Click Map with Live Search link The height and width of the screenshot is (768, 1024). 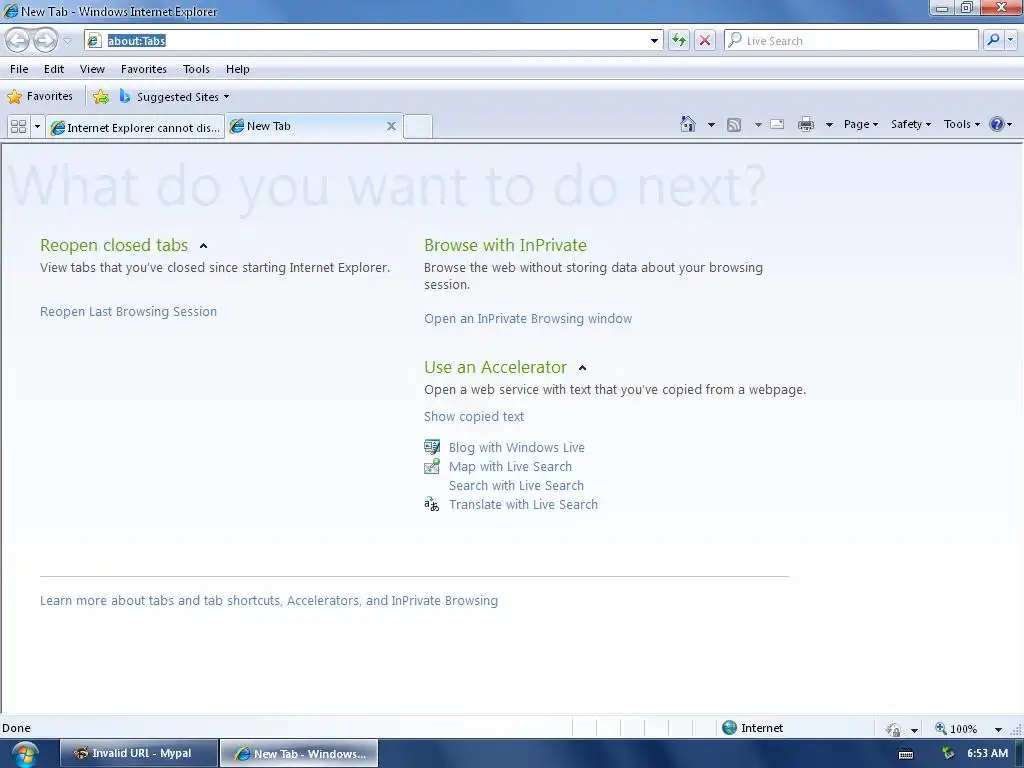tap(510, 466)
